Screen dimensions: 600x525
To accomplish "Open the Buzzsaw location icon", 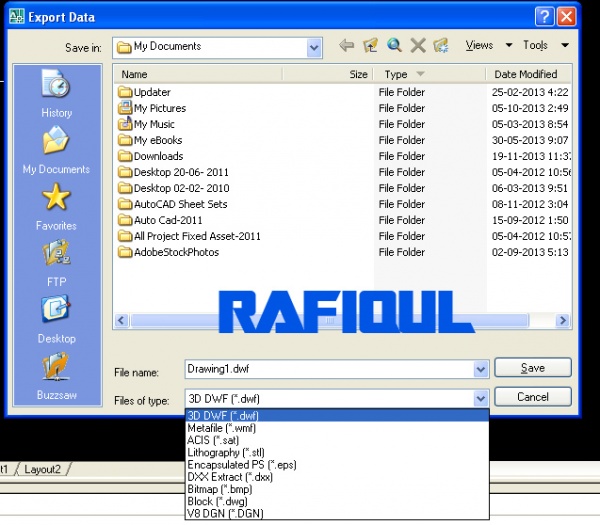I will tap(56, 368).
